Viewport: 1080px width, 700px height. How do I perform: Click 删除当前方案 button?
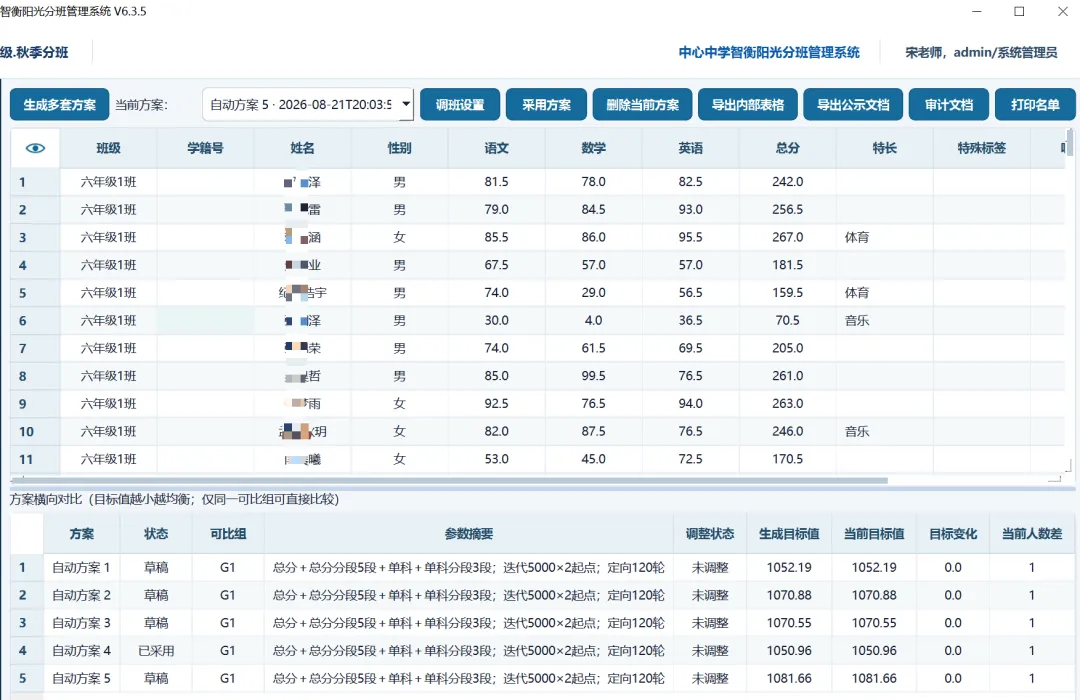click(642, 105)
